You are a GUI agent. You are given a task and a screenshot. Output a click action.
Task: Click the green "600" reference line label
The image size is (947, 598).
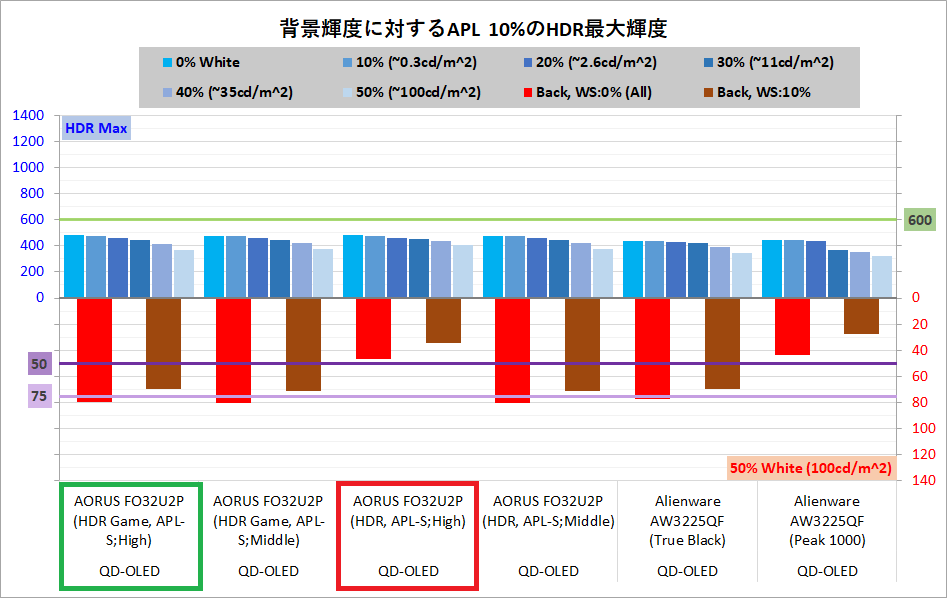point(920,220)
